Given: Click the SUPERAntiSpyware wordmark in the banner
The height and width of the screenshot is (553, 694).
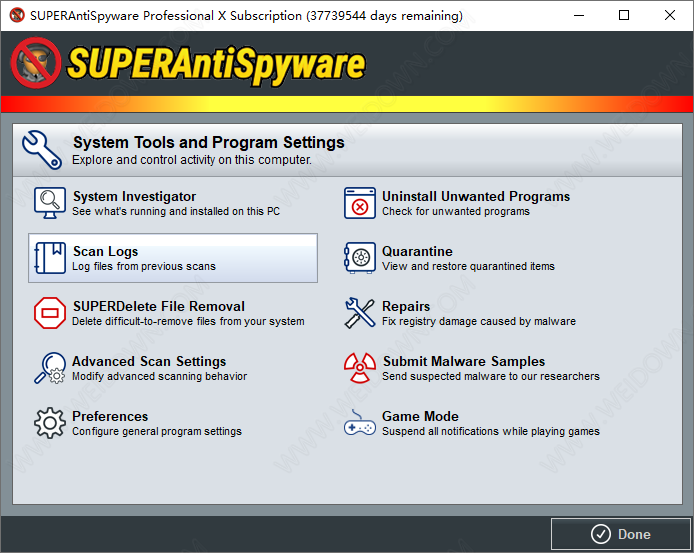Looking at the screenshot, I should click(216, 64).
